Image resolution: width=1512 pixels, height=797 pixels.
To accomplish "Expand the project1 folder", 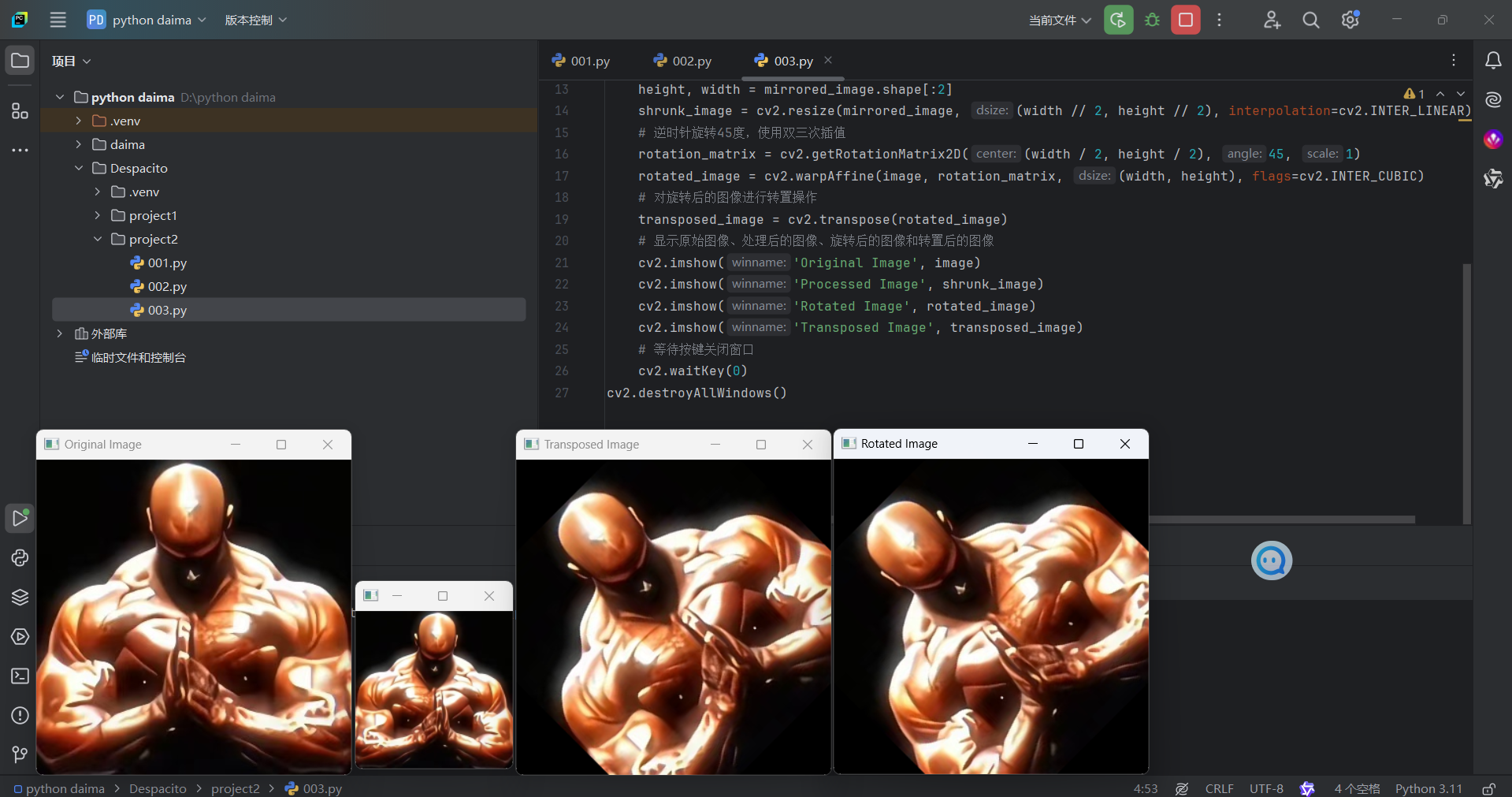I will 98,215.
